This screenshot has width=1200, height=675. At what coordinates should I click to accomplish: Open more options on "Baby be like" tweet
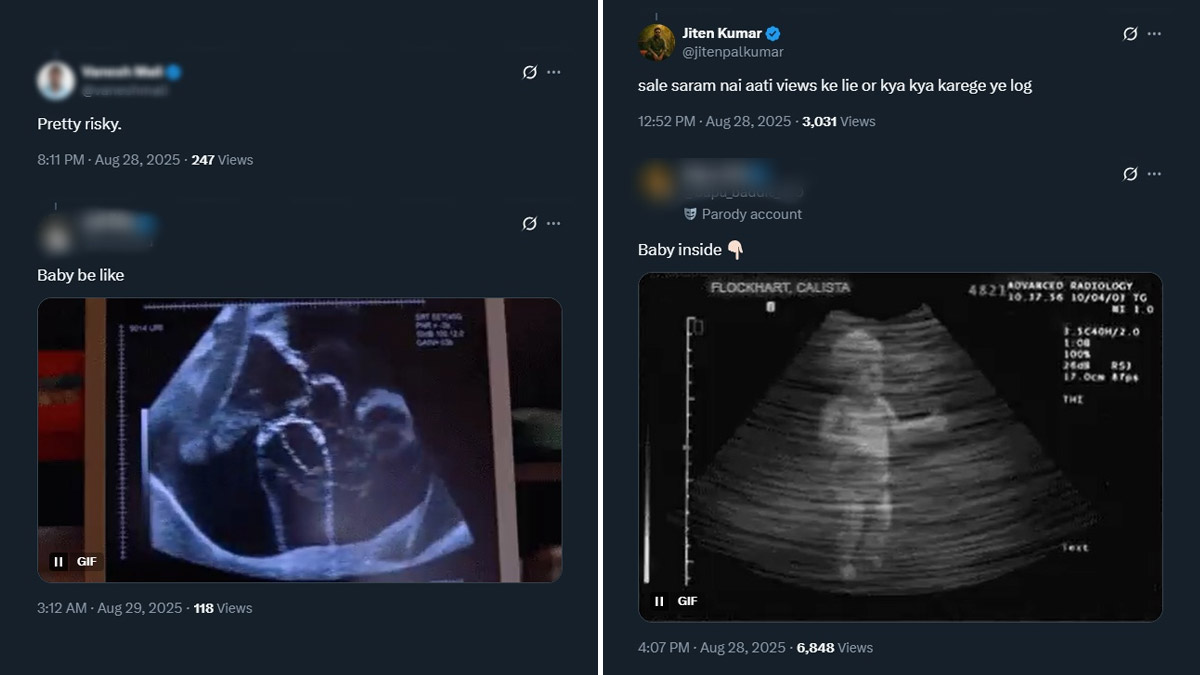point(554,224)
